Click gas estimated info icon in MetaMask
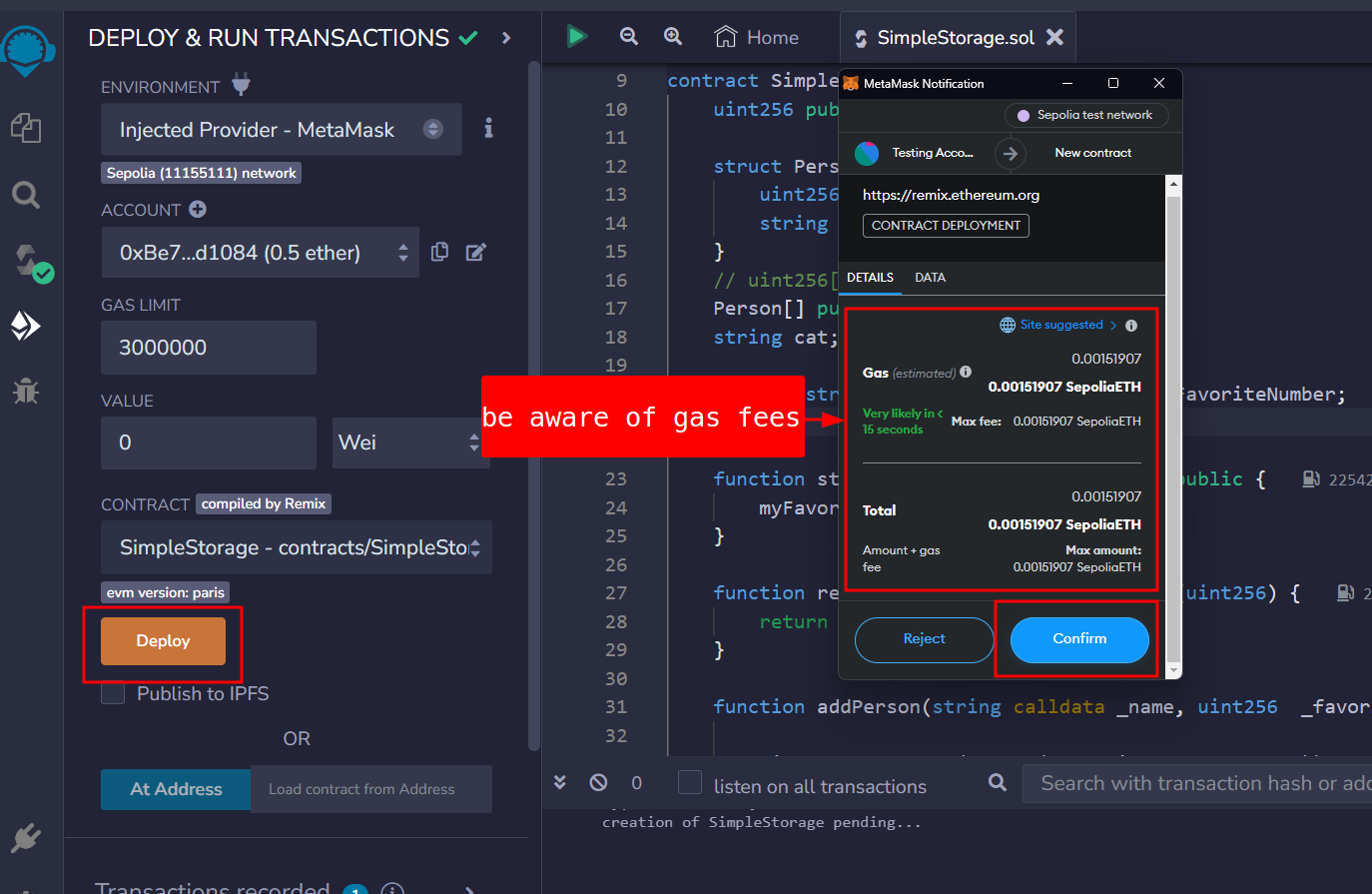This screenshot has width=1372, height=894. 966,372
